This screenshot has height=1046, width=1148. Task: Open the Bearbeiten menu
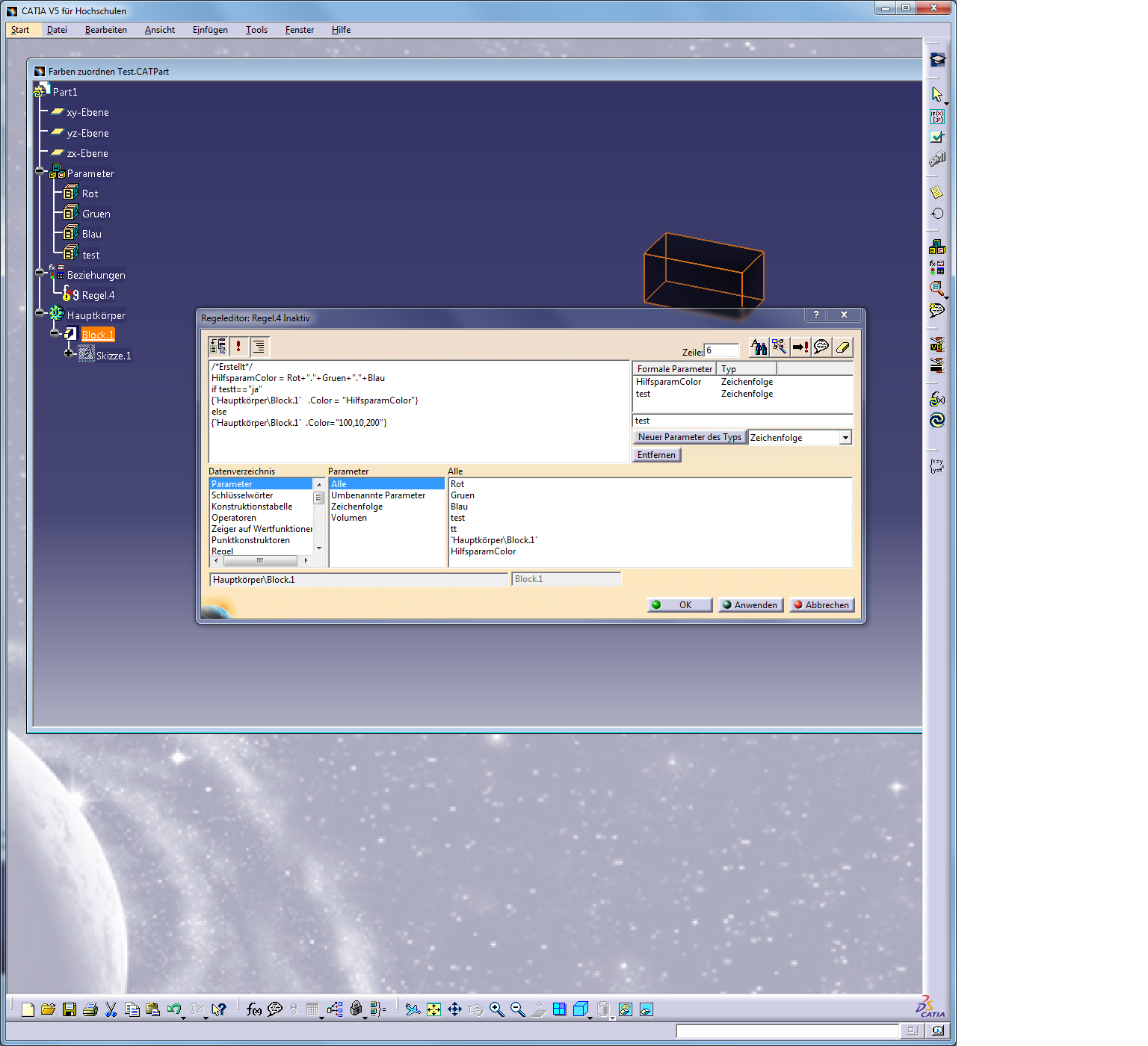pos(106,30)
